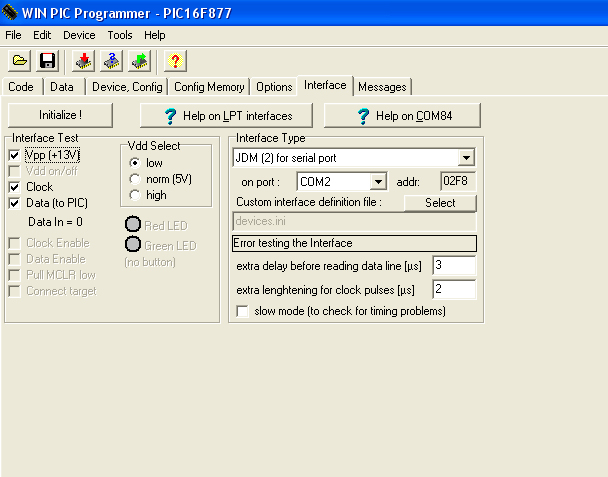This screenshot has height=477, width=608.
Task: Click the Data In = 0 text
Action: point(55,222)
